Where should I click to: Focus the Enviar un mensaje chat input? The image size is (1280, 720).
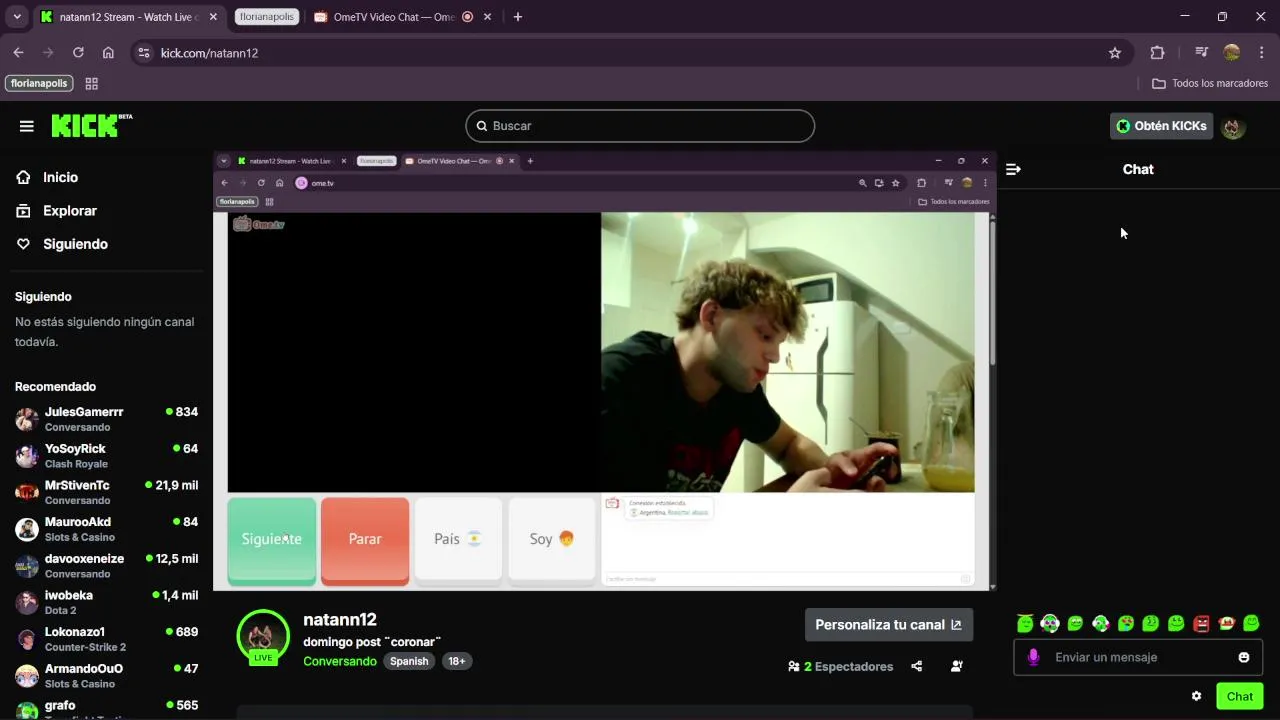[x=1138, y=657]
